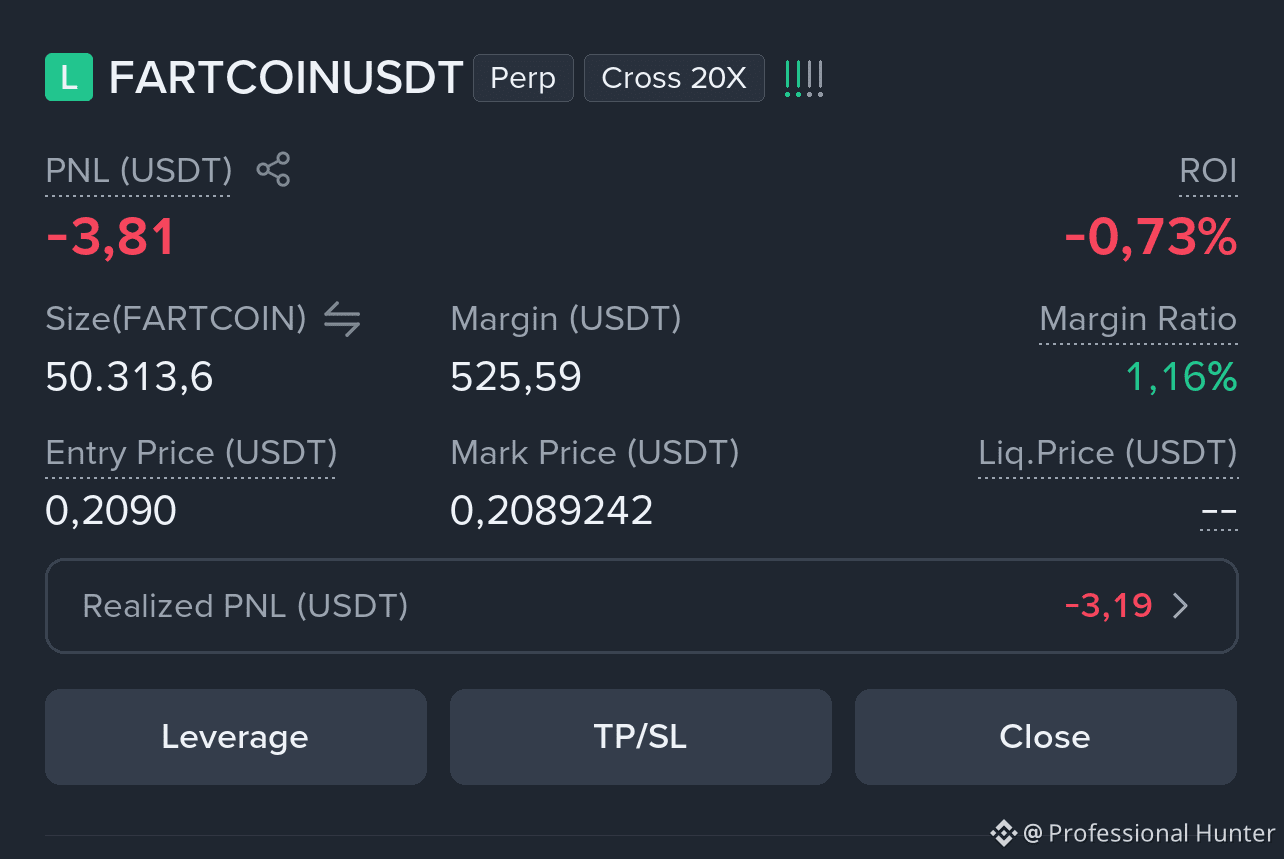Click the Entry Price (USDT) label
Image resolution: width=1284 pixels, height=859 pixels.
click(191, 453)
